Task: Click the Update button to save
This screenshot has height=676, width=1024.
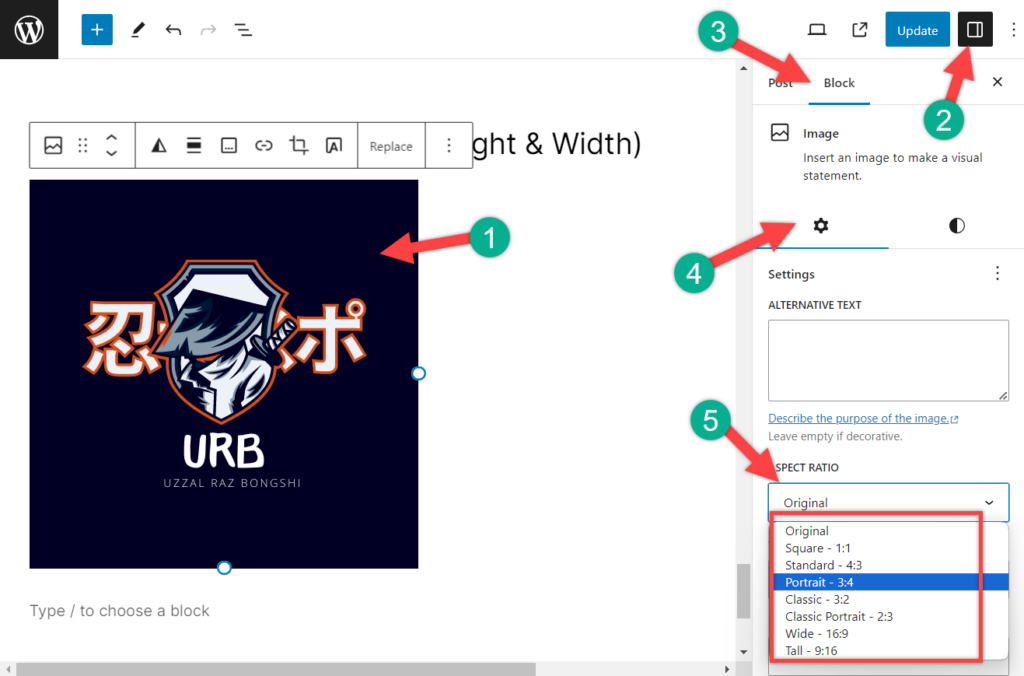Action: (x=917, y=30)
